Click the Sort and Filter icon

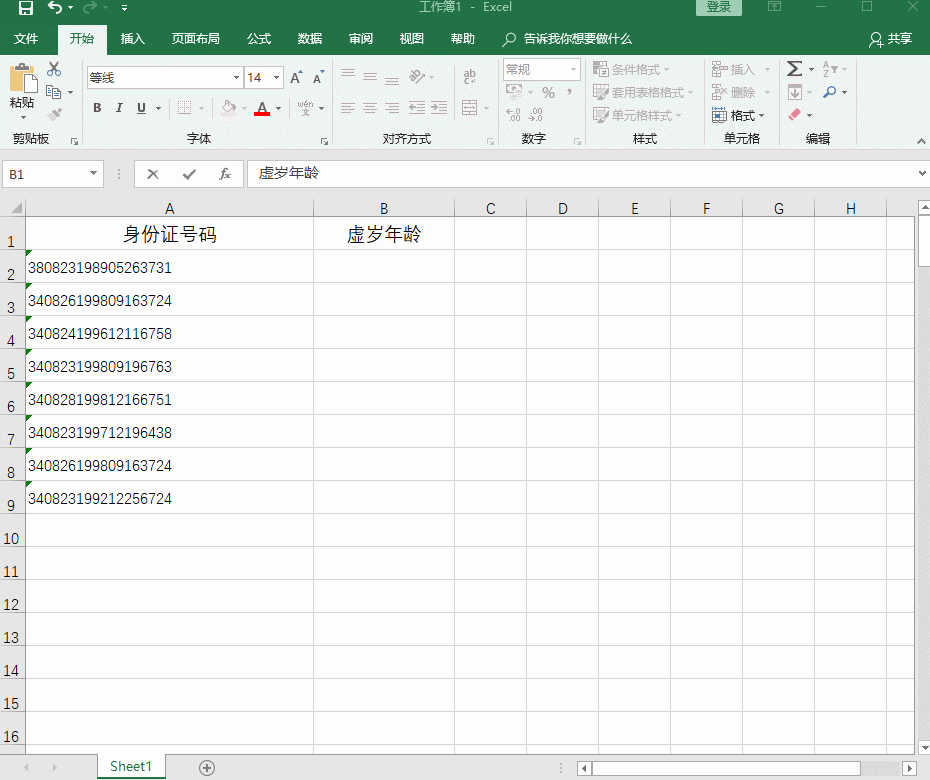(830, 69)
